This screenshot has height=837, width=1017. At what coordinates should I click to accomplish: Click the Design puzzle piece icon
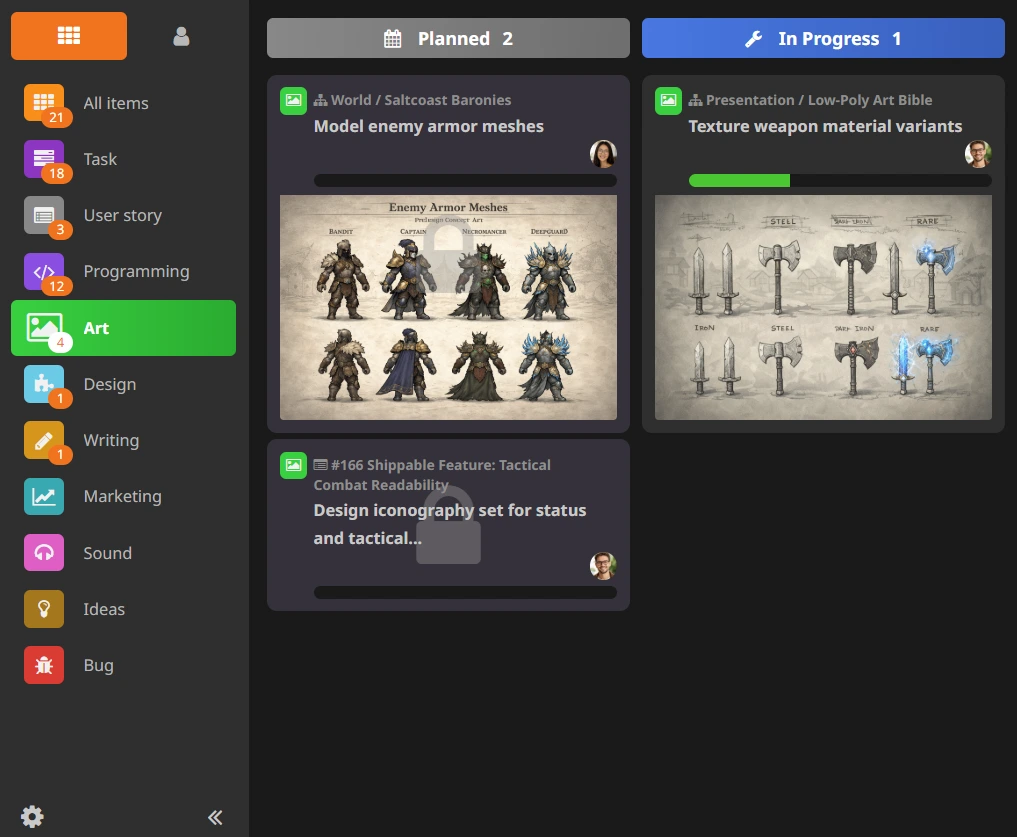[x=44, y=384]
